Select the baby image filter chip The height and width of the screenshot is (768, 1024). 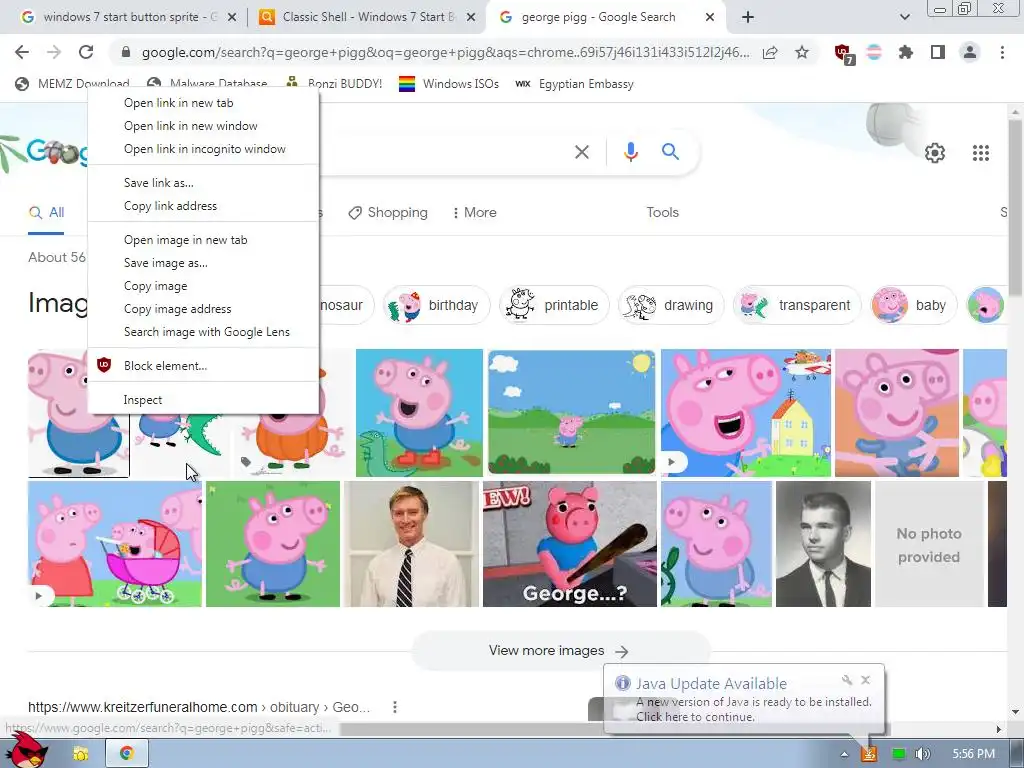click(x=913, y=305)
